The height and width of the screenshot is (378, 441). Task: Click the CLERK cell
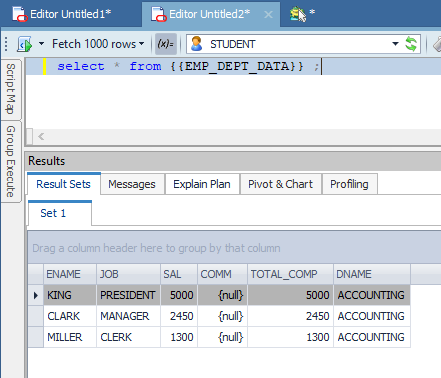point(128,337)
